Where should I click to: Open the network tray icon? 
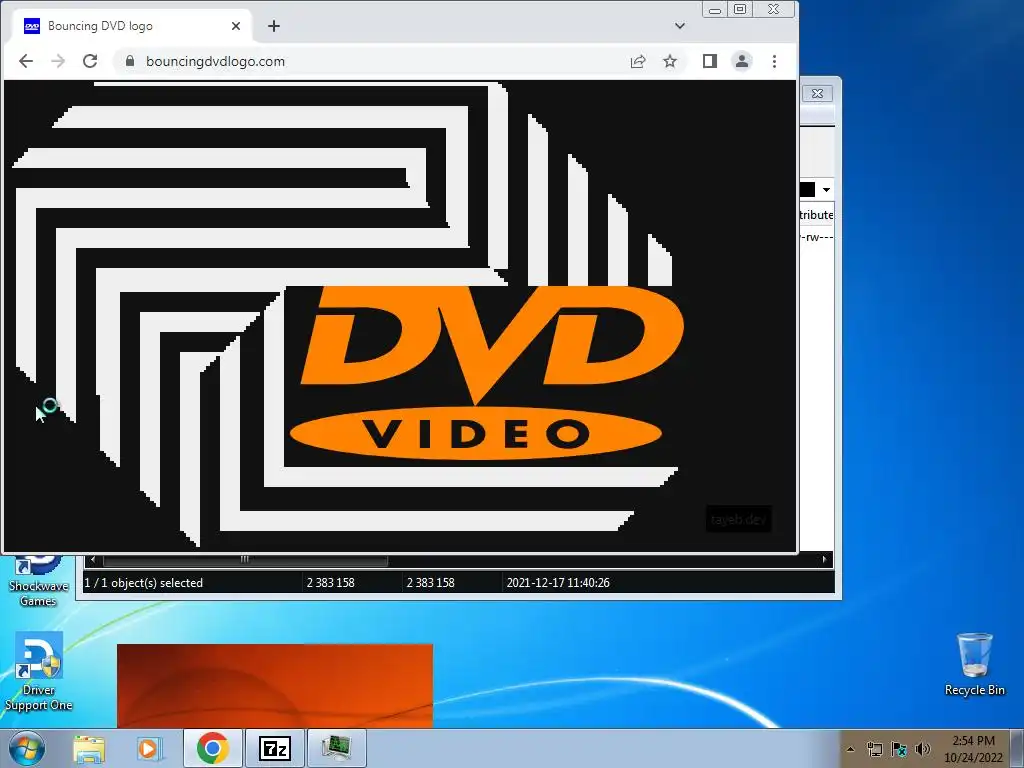point(874,749)
